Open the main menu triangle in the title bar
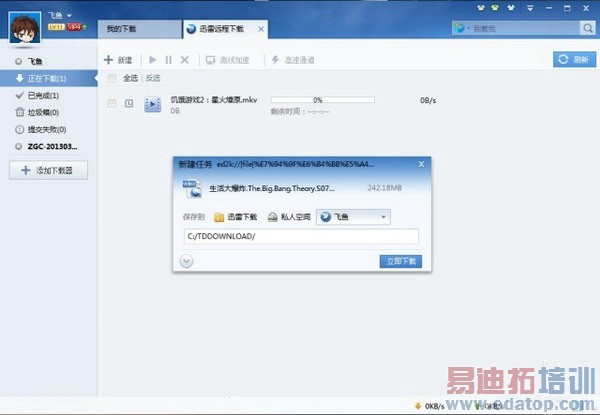 click(530, 8)
